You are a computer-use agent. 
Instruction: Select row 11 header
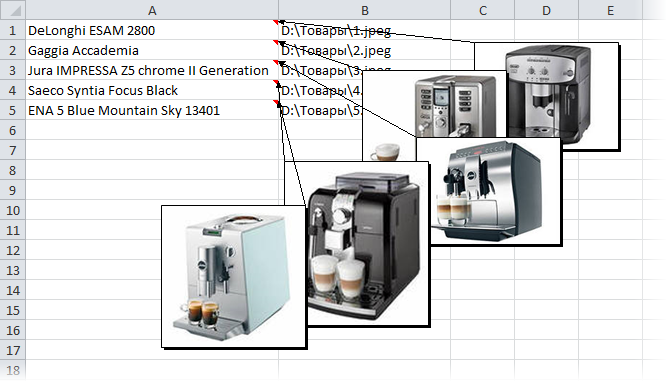13,230
